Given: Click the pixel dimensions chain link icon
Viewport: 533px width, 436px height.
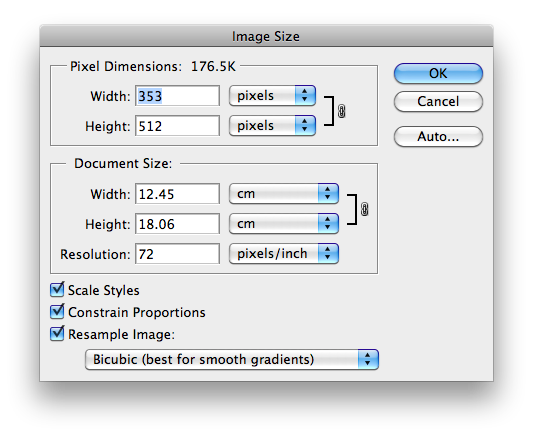Looking at the screenshot, I should coord(341,111).
